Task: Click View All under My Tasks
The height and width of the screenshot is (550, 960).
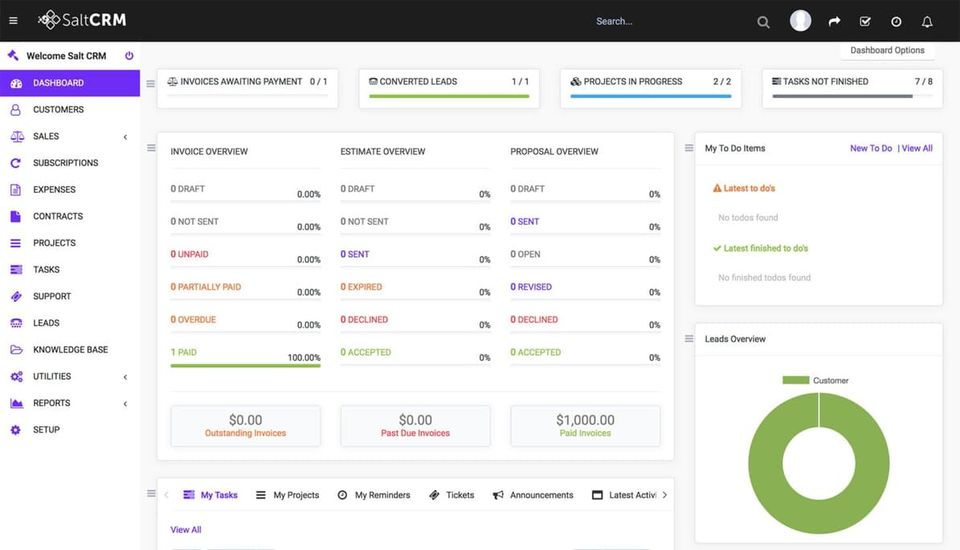Action: (186, 530)
